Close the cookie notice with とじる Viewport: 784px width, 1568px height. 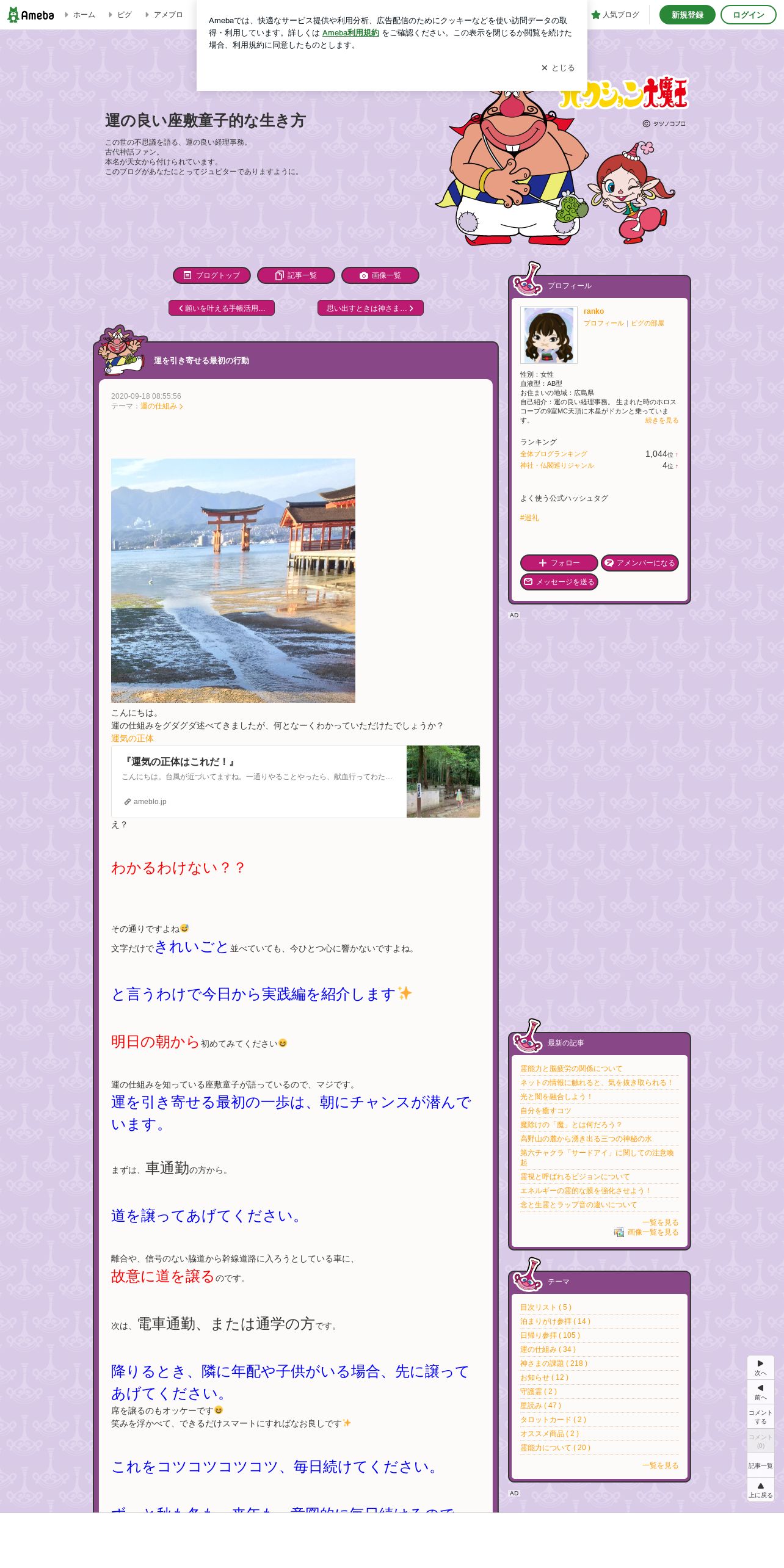(x=558, y=68)
